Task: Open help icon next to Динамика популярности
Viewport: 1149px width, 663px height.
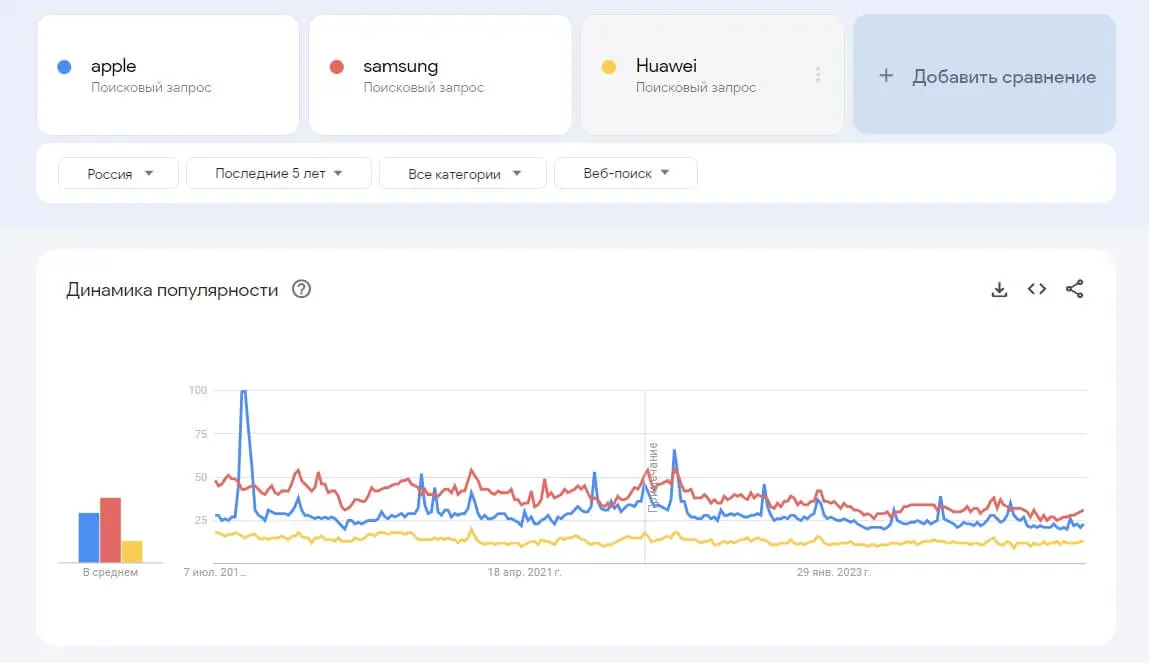Action: coord(301,289)
